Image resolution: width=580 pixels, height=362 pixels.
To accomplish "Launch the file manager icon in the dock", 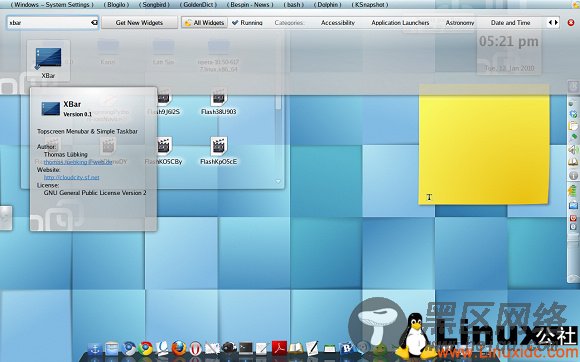I will [x=112, y=348].
